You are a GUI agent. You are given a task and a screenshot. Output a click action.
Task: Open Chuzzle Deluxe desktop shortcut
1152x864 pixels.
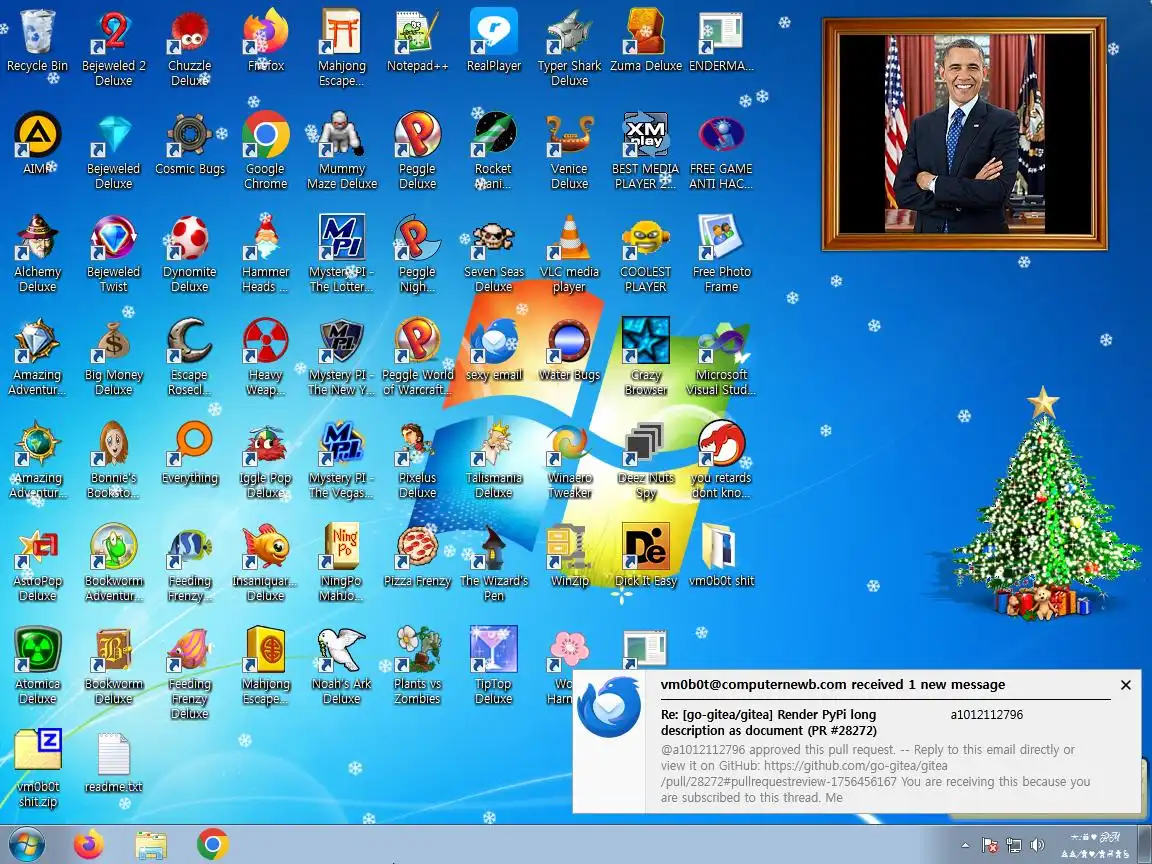[x=190, y=48]
